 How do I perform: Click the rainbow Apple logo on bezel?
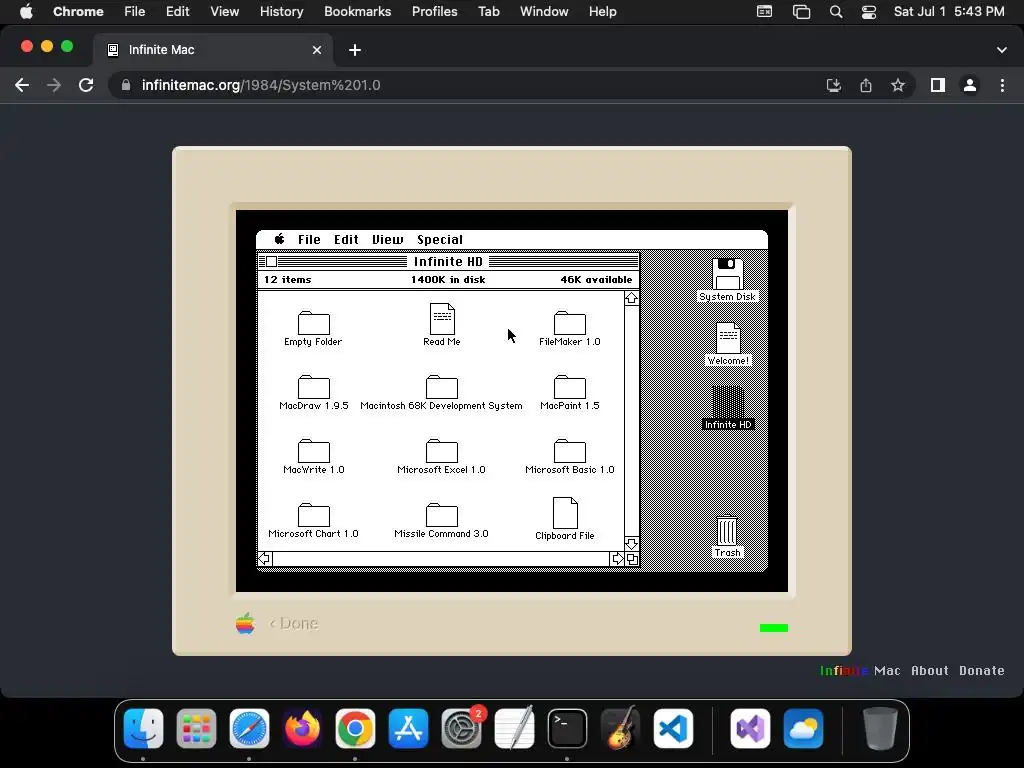(x=245, y=623)
